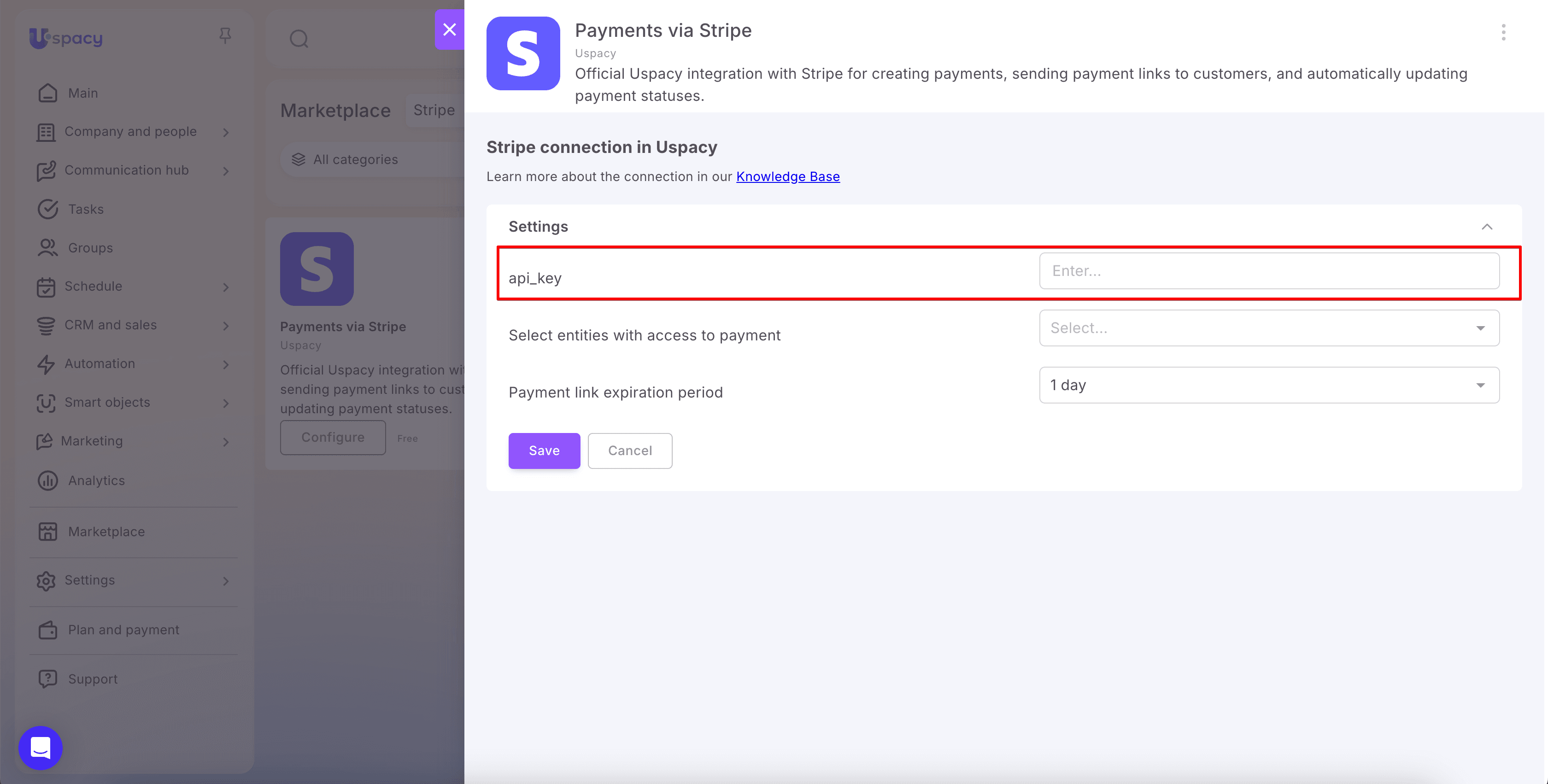Click the pin sidebar icon
The image size is (1548, 784).
point(225,36)
